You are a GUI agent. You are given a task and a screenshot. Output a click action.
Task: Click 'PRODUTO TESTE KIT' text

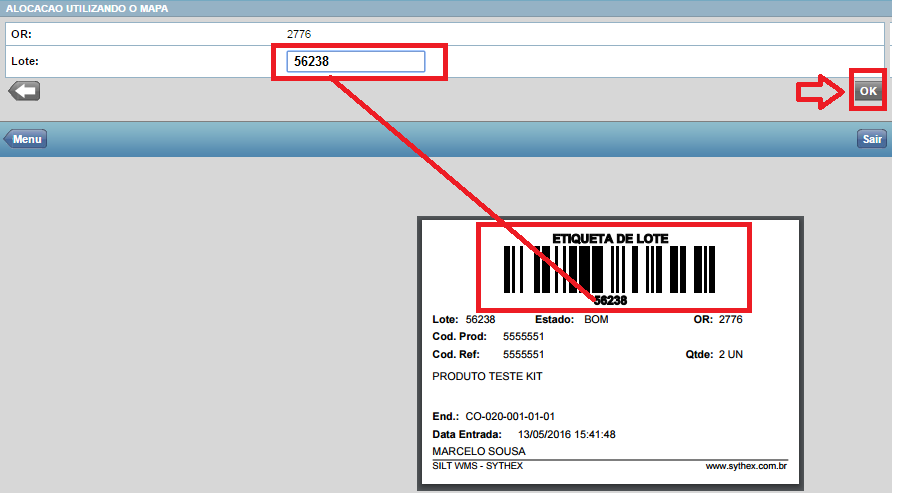click(487, 376)
